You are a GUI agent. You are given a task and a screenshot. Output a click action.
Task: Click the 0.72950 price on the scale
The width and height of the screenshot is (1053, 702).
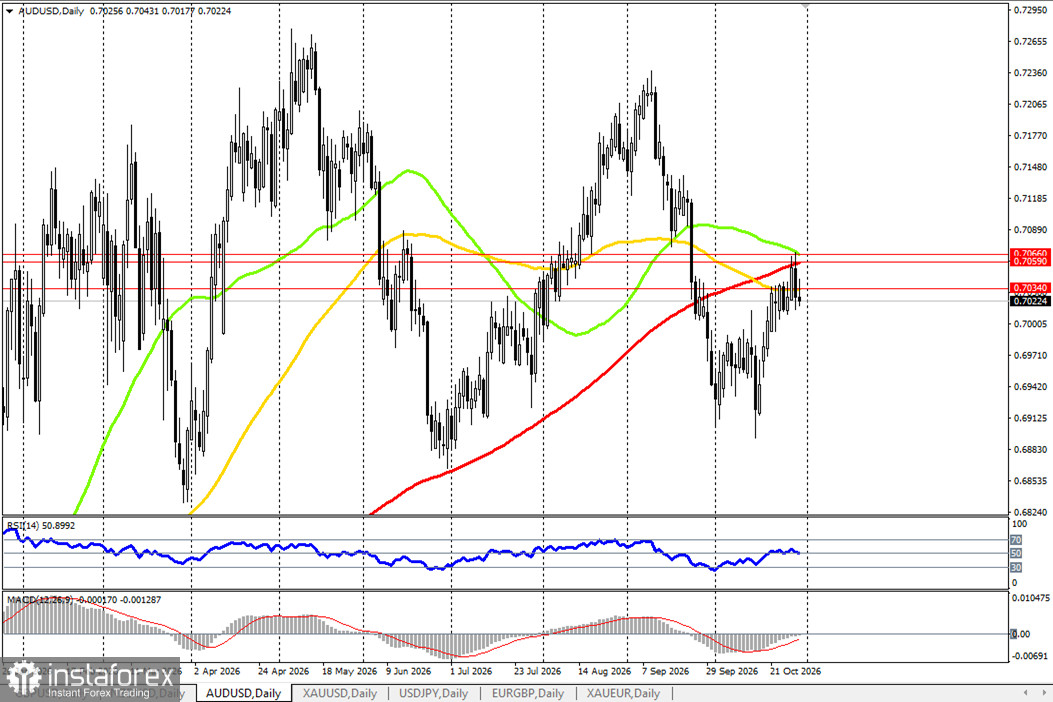[1029, 10]
